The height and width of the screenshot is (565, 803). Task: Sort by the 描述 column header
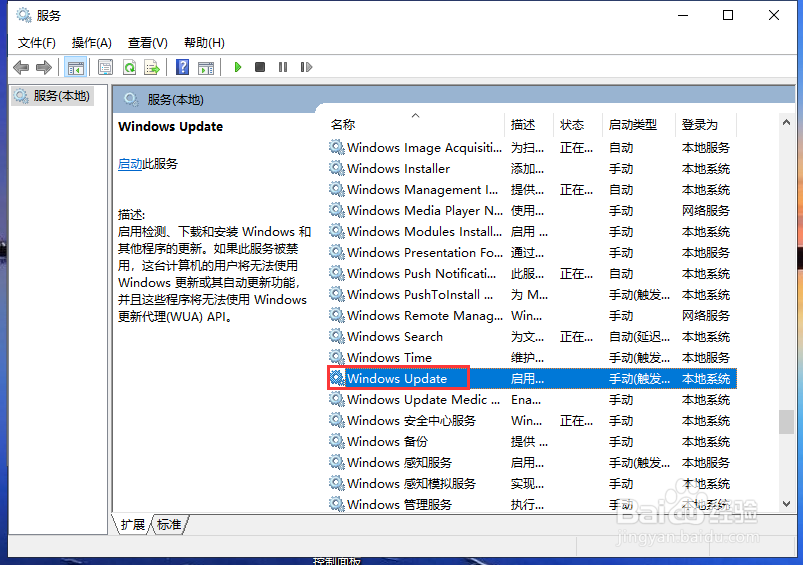[529, 124]
